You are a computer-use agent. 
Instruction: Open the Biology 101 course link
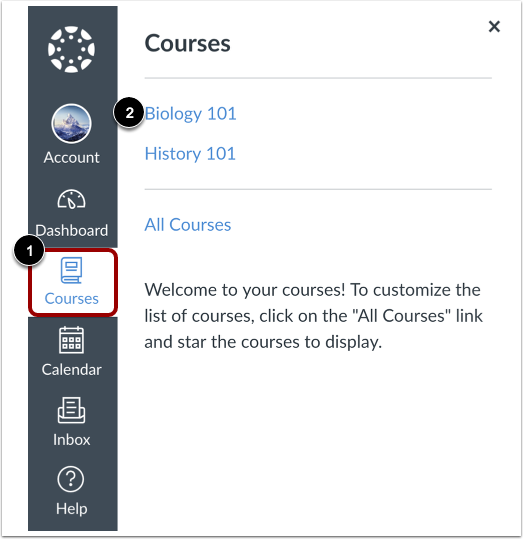point(190,114)
